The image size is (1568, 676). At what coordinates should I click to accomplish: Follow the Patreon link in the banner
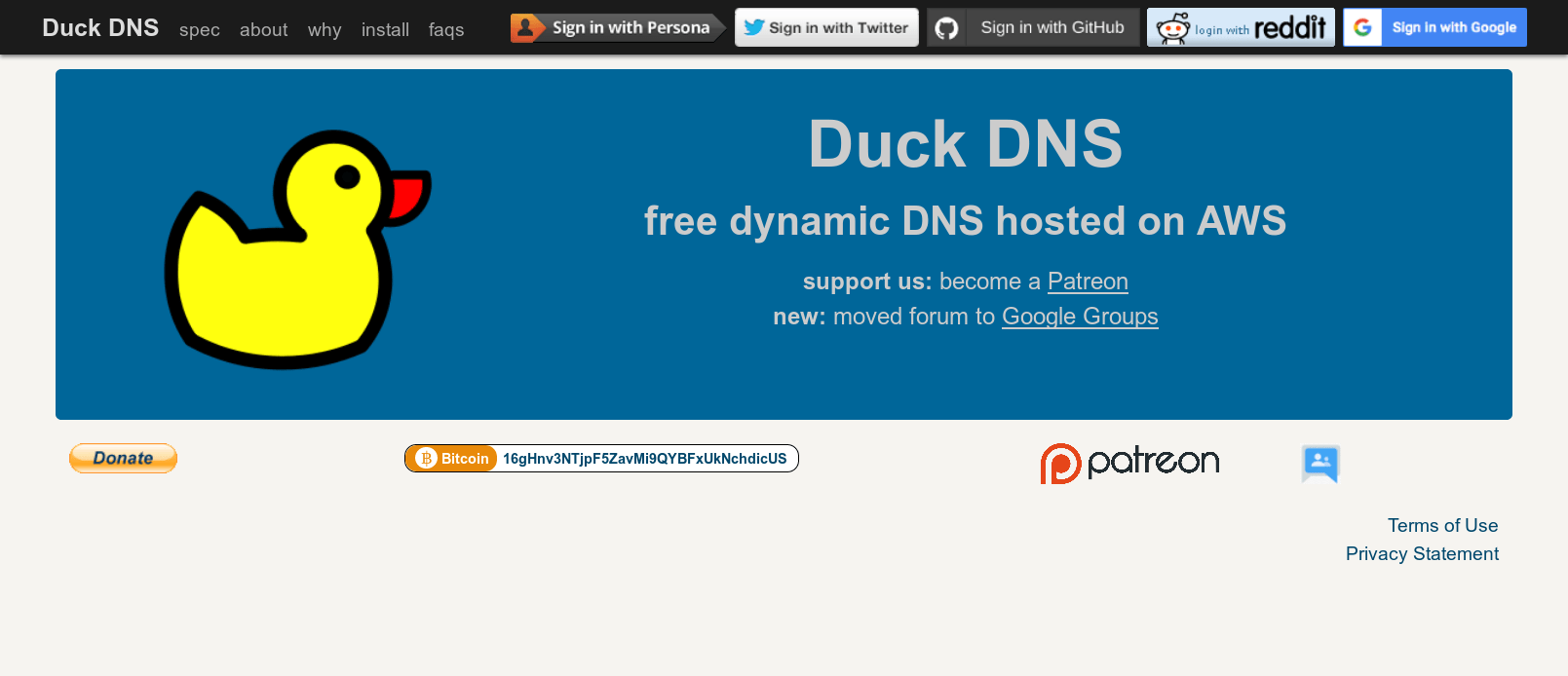coord(1088,282)
